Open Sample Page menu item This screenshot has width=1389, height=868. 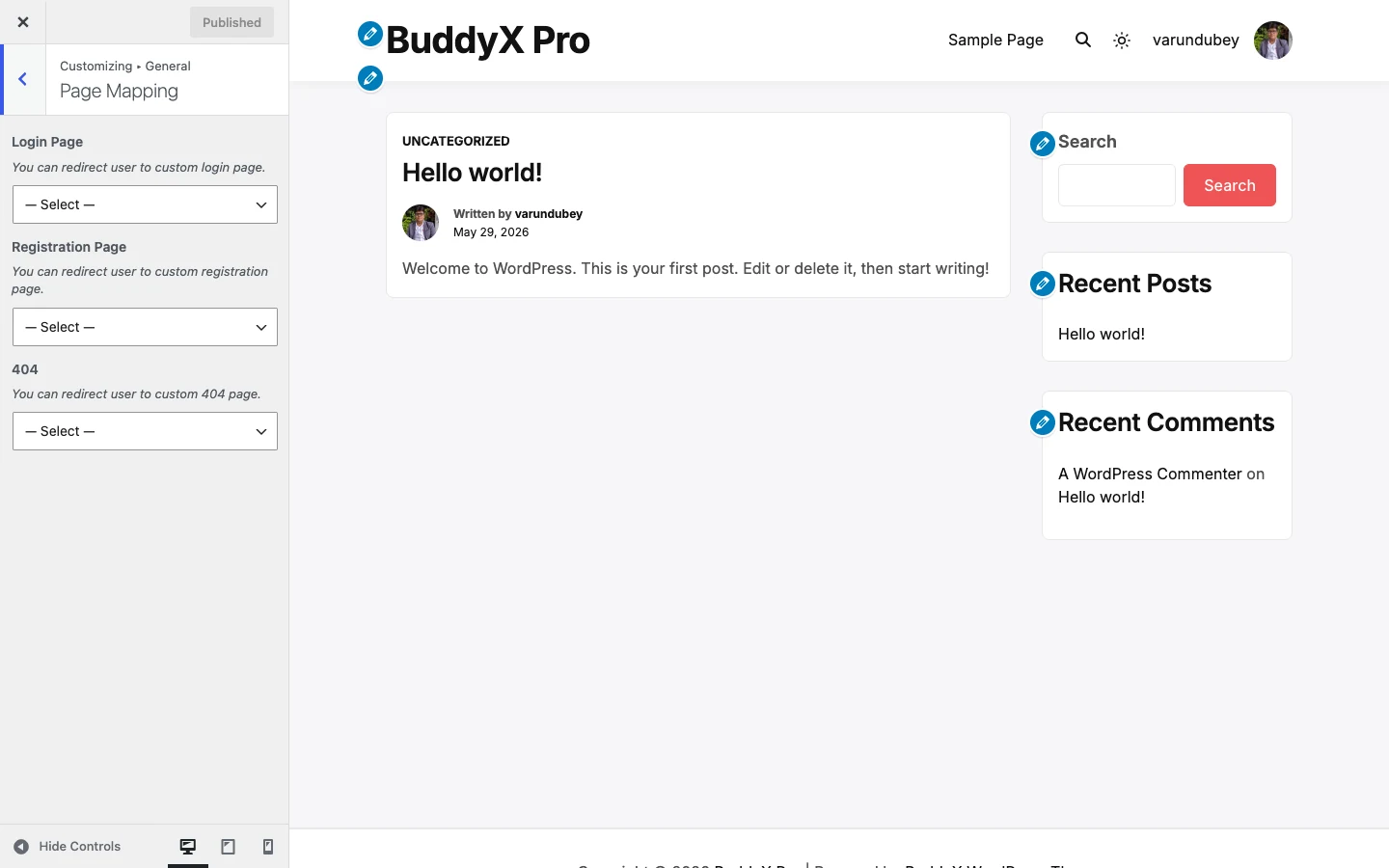[995, 40]
